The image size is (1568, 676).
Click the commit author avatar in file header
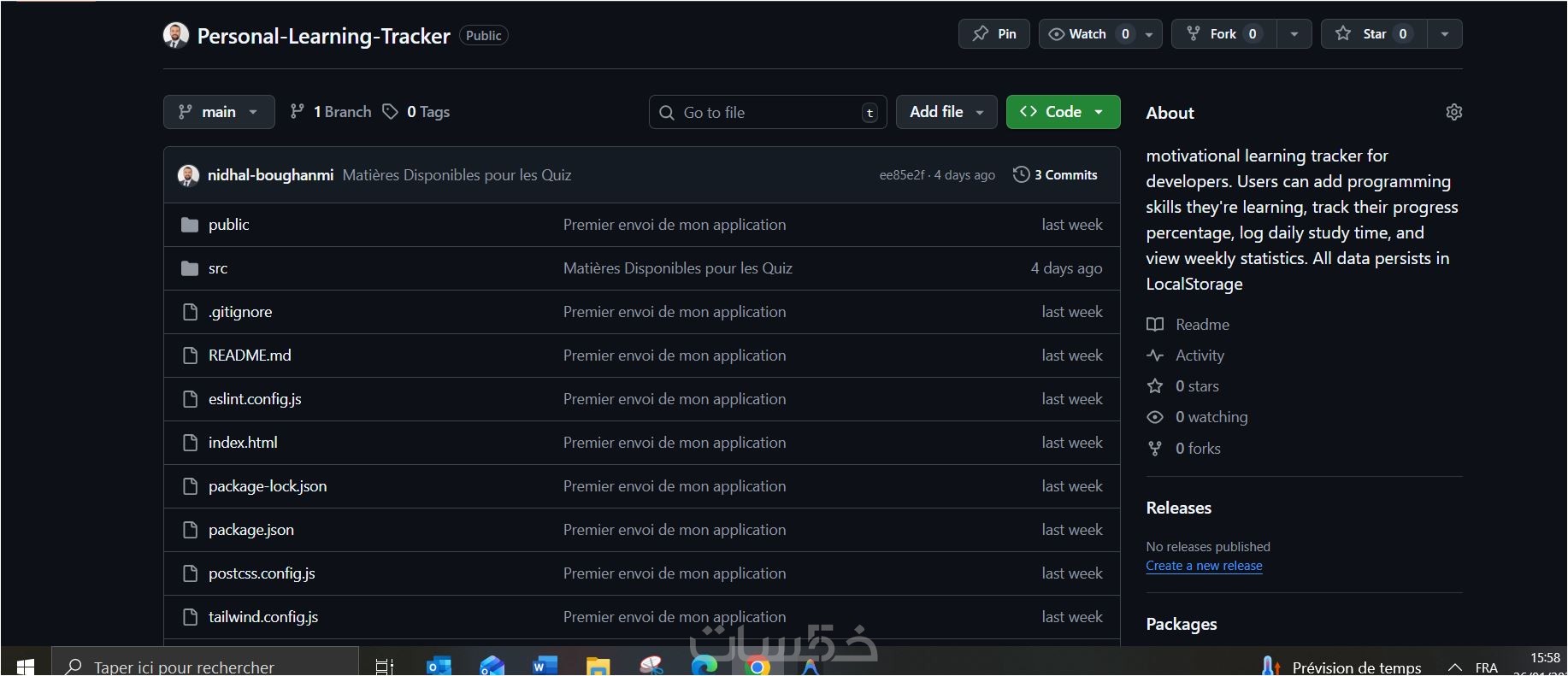coord(188,175)
